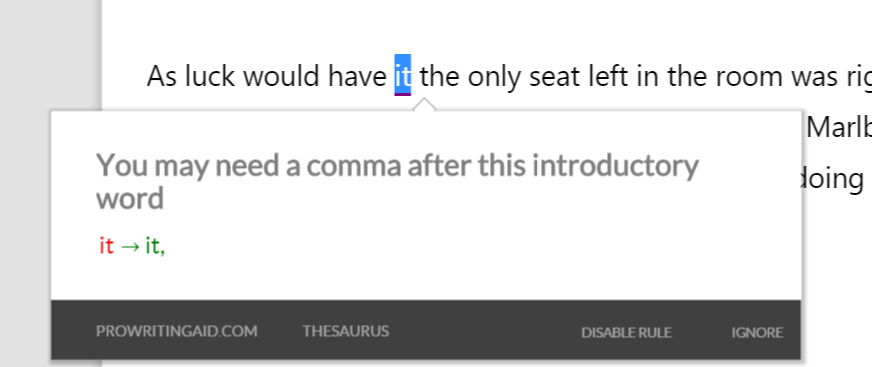Place cursor on the word "only"

click(x=494, y=78)
